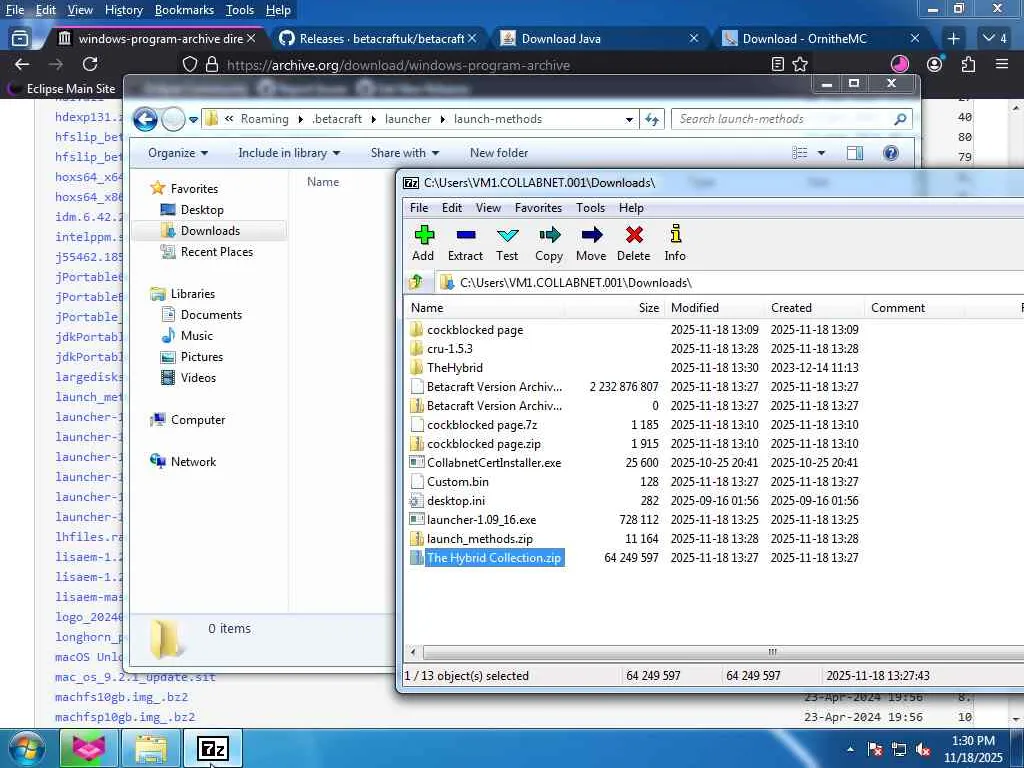The height and width of the screenshot is (768, 1024).
Task: Select Computer in Explorer navigation pane
Action: [x=197, y=420]
